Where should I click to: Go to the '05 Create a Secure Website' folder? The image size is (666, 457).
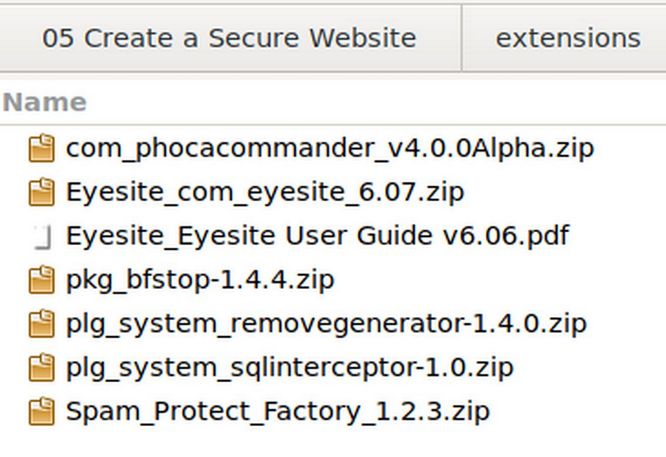click(229, 38)
